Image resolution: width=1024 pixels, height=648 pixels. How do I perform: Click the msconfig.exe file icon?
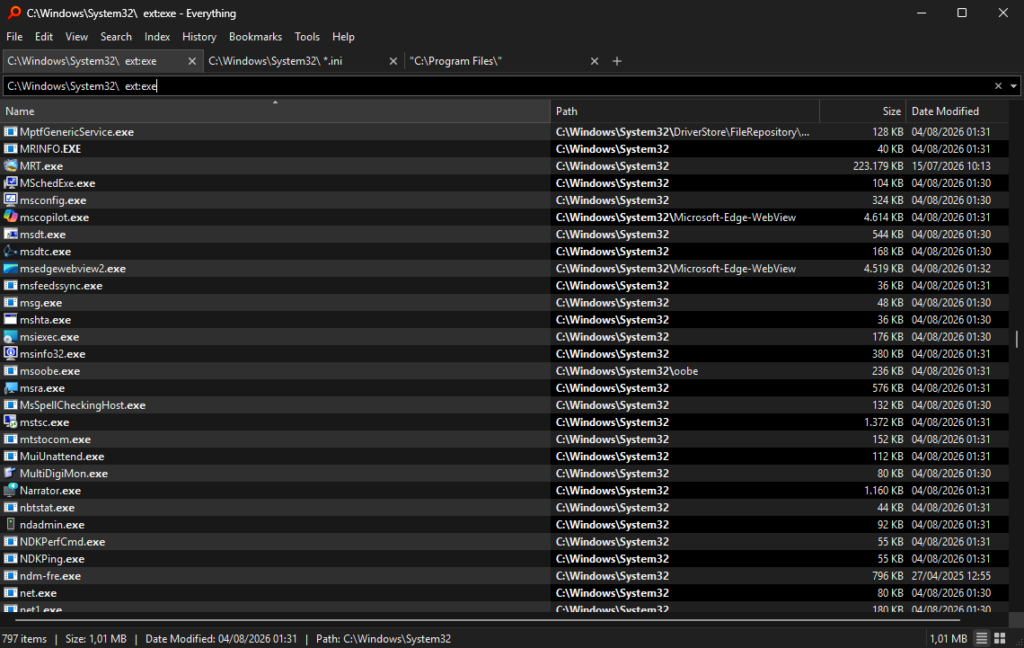(x=10, y=200)
